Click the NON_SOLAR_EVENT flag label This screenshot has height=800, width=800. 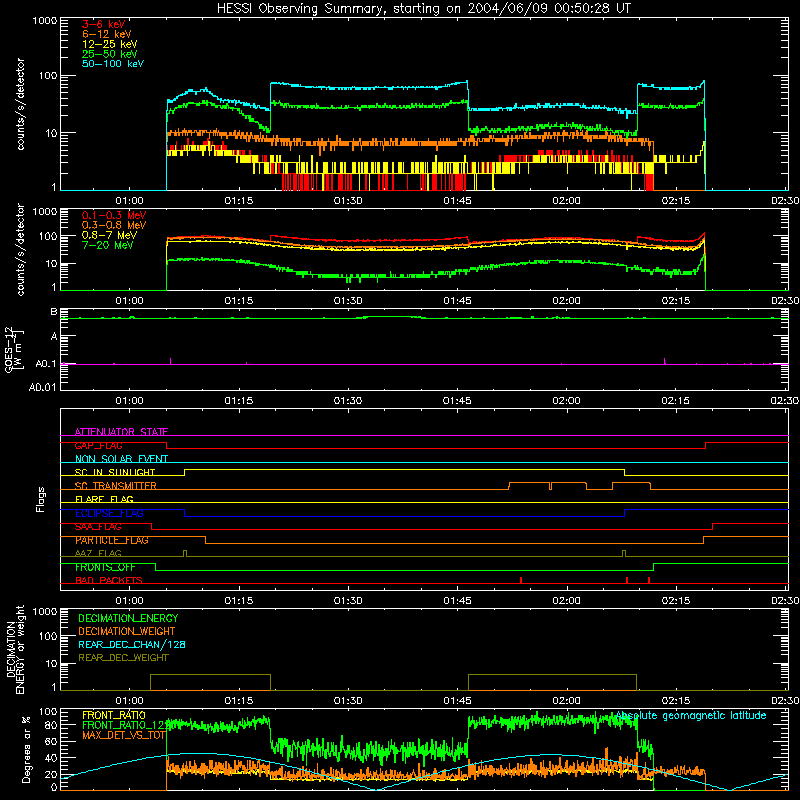(x=121, y=459)
